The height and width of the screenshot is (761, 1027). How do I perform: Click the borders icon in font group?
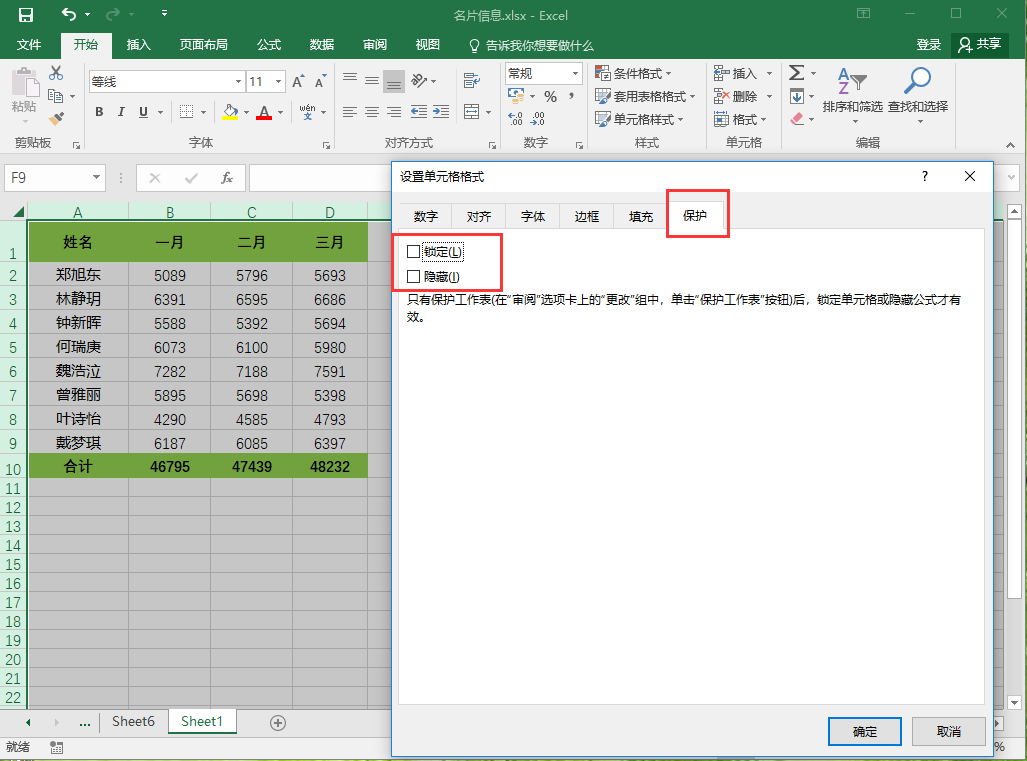(x=187, y=112)
